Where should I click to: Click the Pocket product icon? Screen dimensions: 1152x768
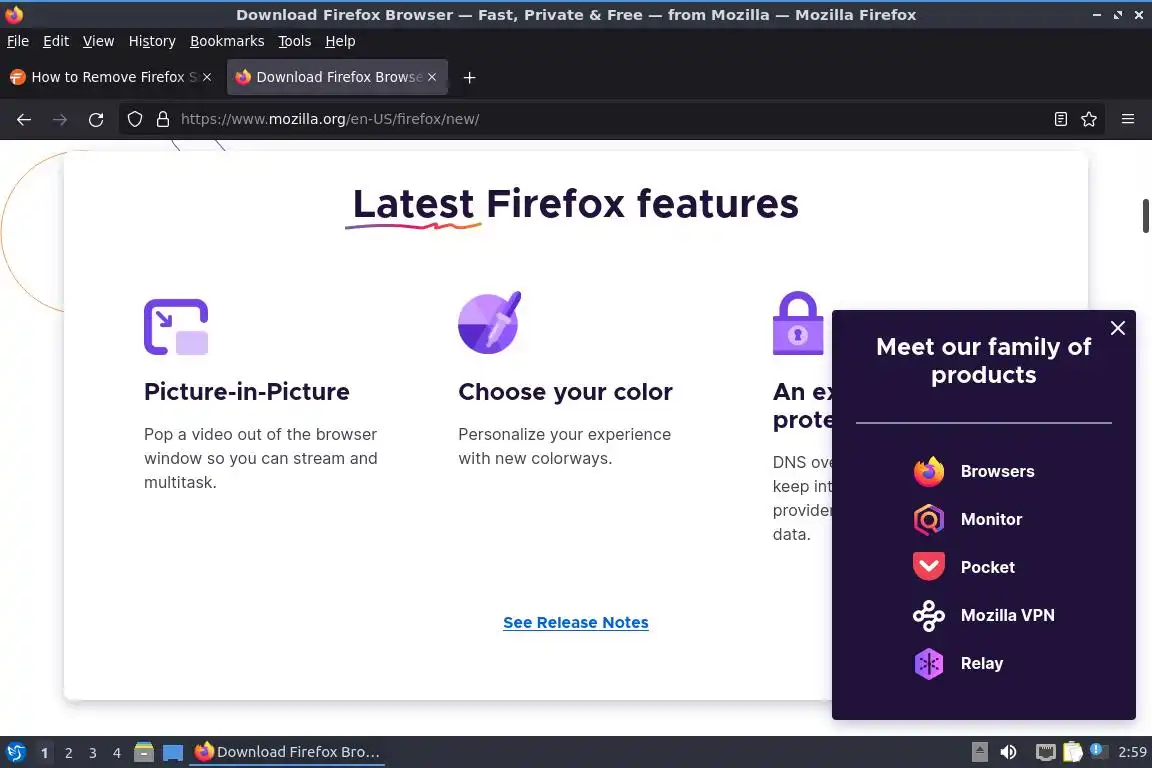[929, 567]
